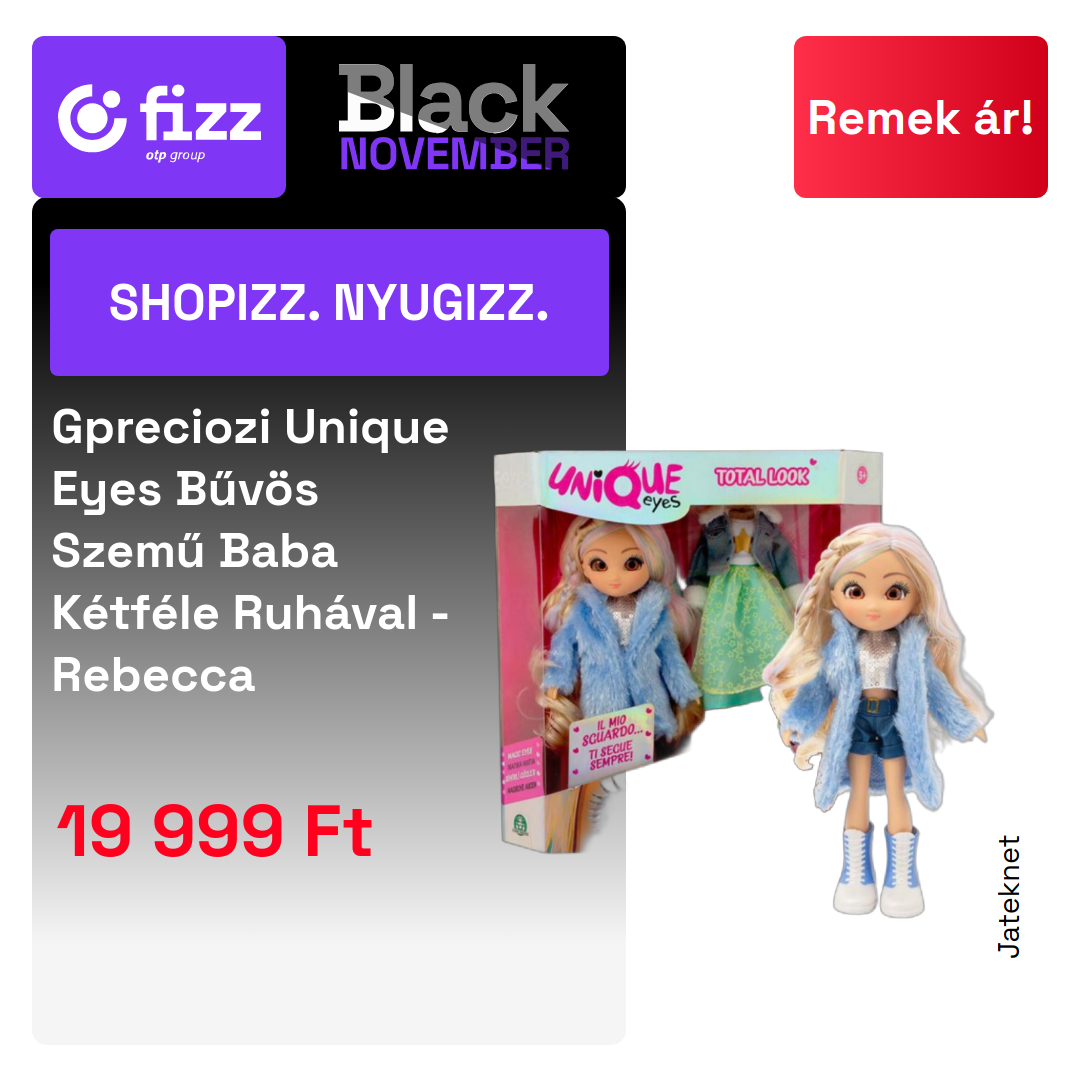This screenshot has height=1080, width=1080.
Task: Select the red Remek ár! badge
Action: (x=920, y=117)
